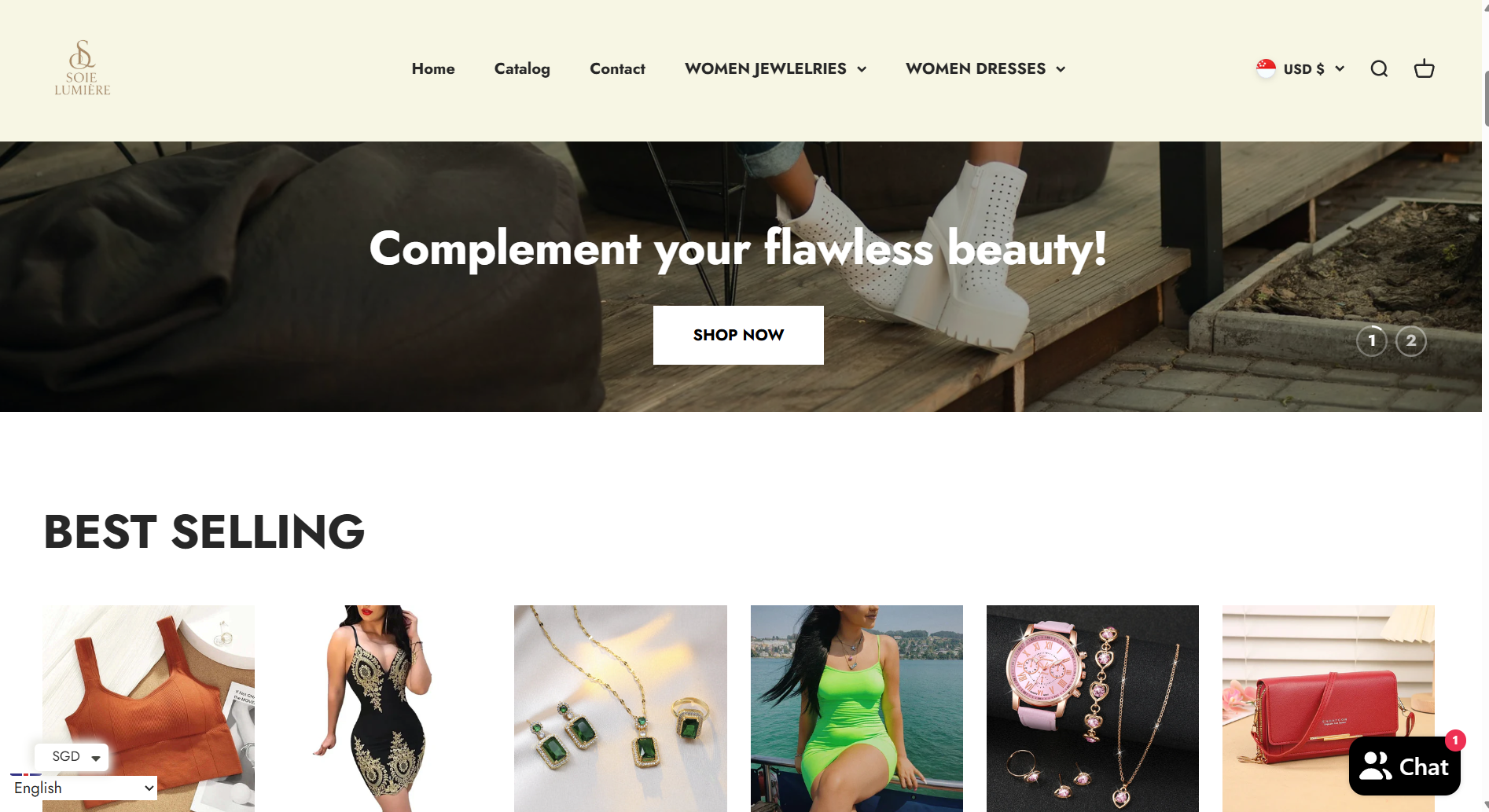The height and width of the screenshot is (812, 1489).
Task: Click the SHOP NOW button
Action: click(738, 335)
